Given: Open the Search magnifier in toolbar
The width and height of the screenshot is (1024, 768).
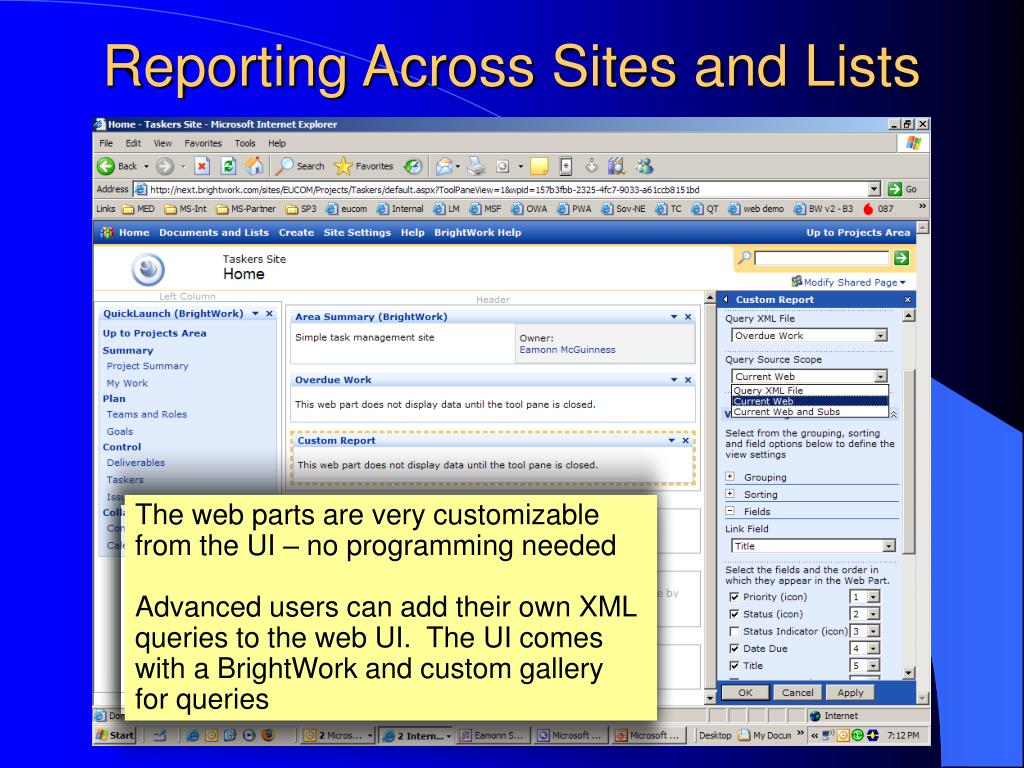Looking at the screenshot, I should click(x=284, y=167).
